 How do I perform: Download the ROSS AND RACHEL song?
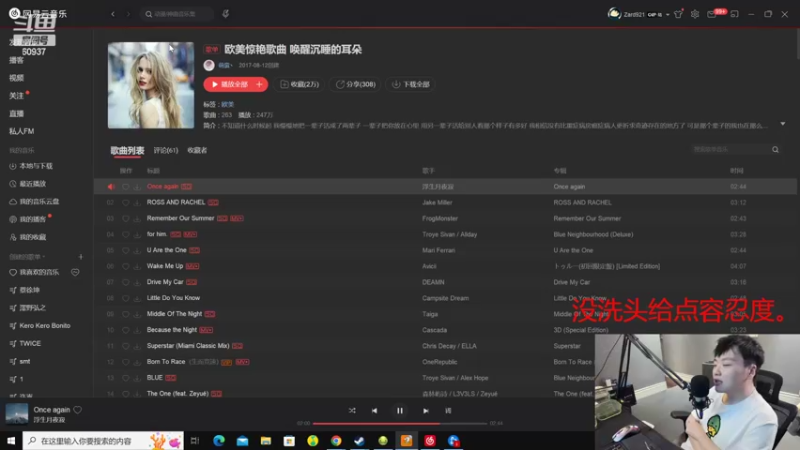[137, 203]
